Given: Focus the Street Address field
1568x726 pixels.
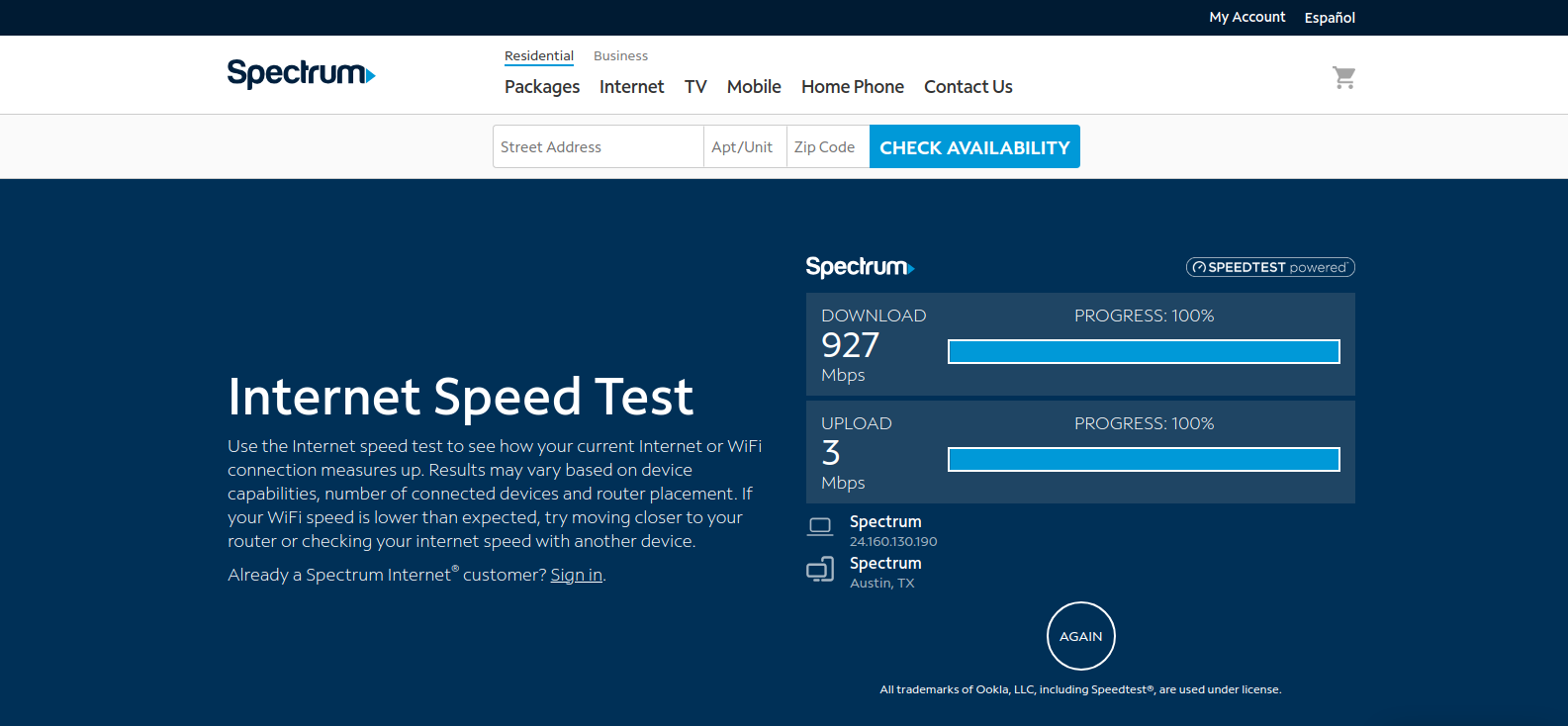Looking at the screenshot, I should click(x=599, y=146).
